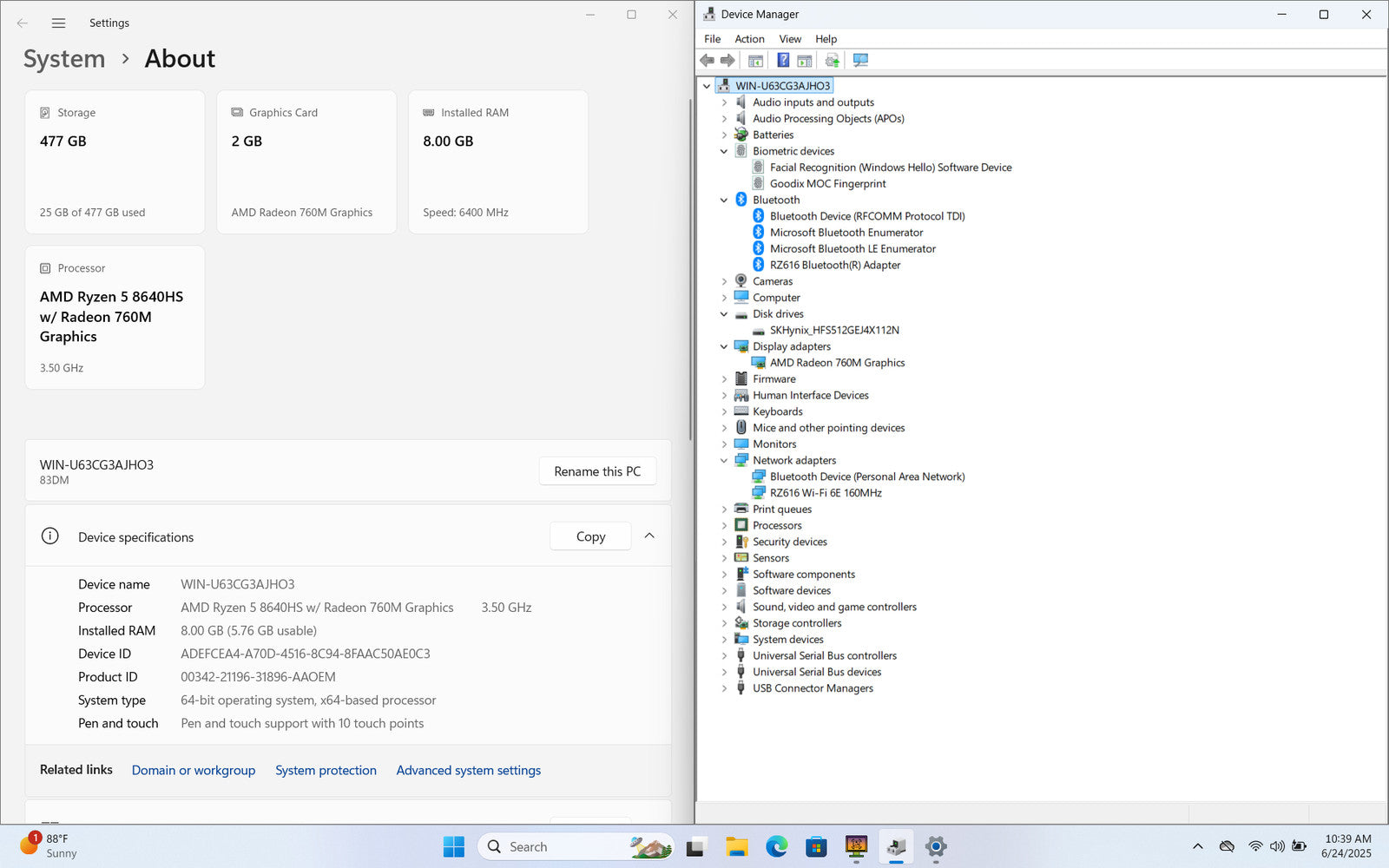Click the Back arrow in Device Manager toolbar
The height and width of the screenshot is (868, 1389).
(708, 60)
